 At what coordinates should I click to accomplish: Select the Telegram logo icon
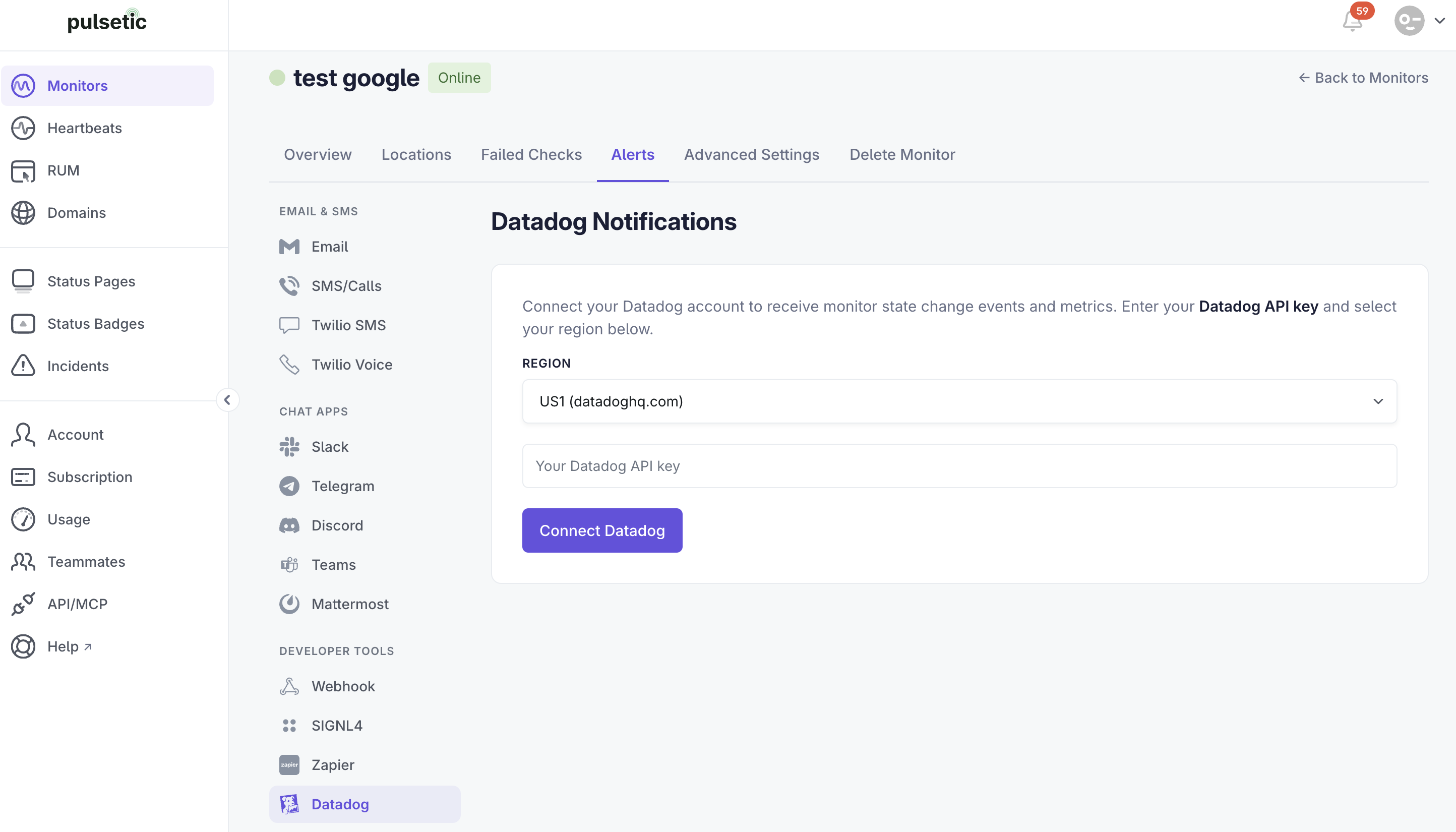pyautogui.click(x=289, y=486)
